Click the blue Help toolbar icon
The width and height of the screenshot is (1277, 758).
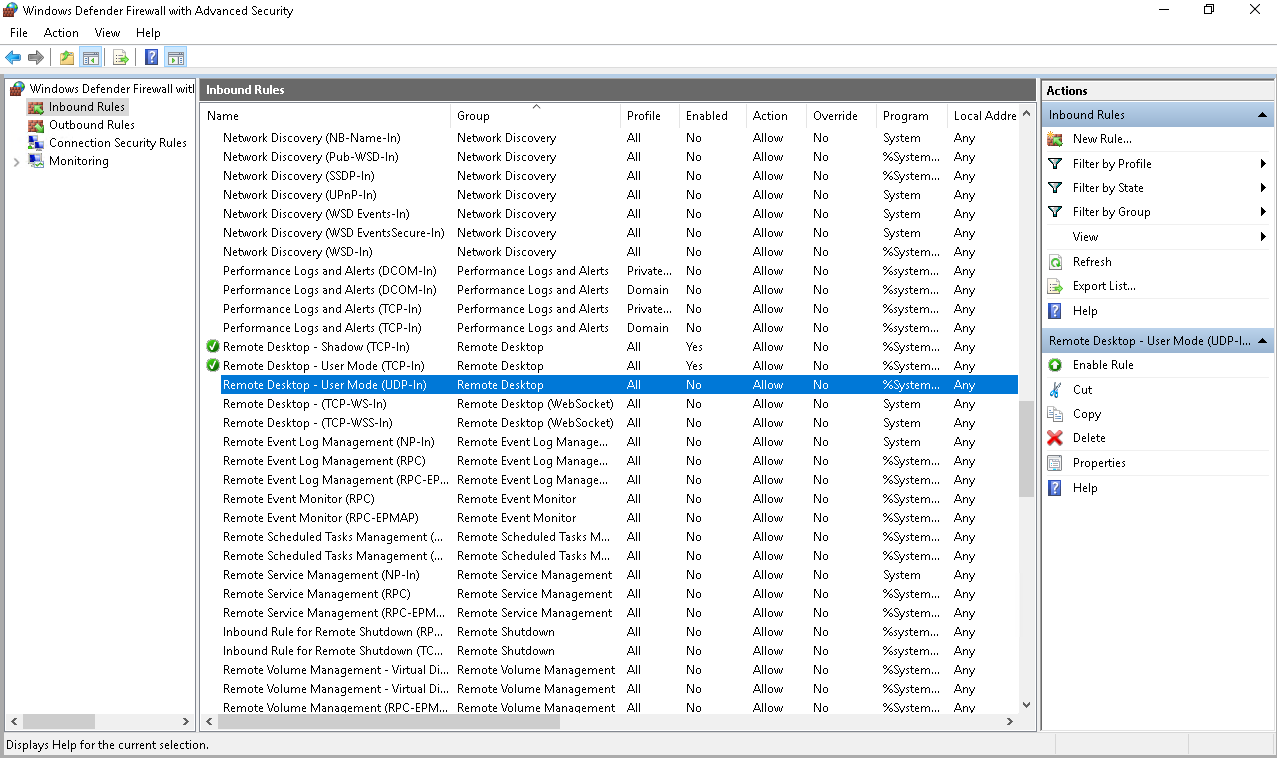pyautogui.click(x=151, y=57)
